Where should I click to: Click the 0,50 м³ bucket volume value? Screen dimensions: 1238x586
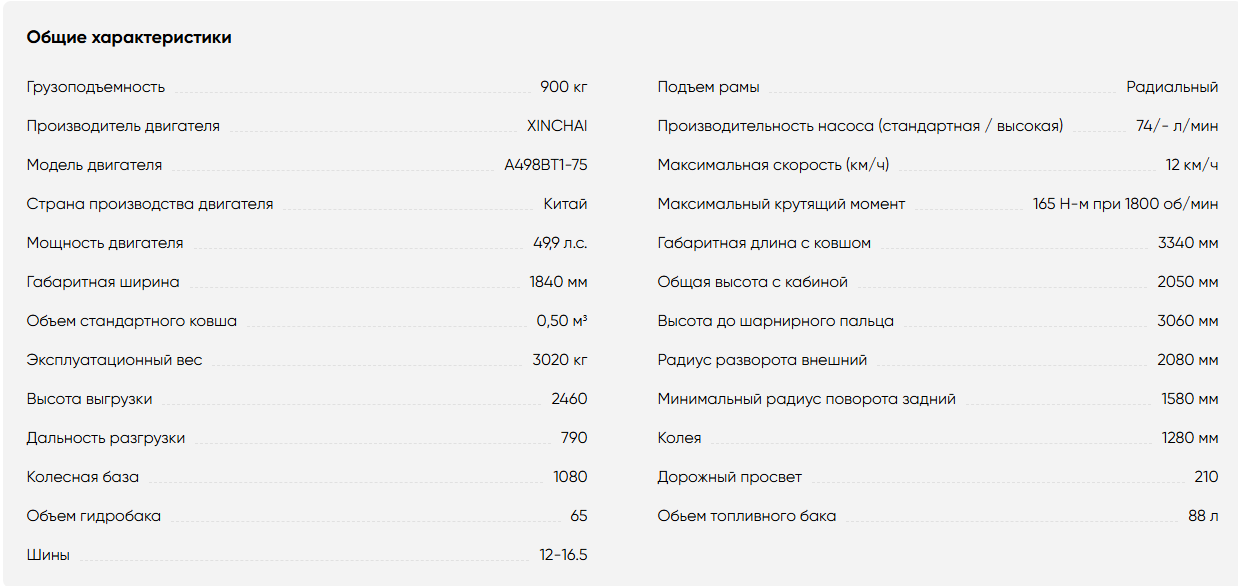[x=562, y=321]
